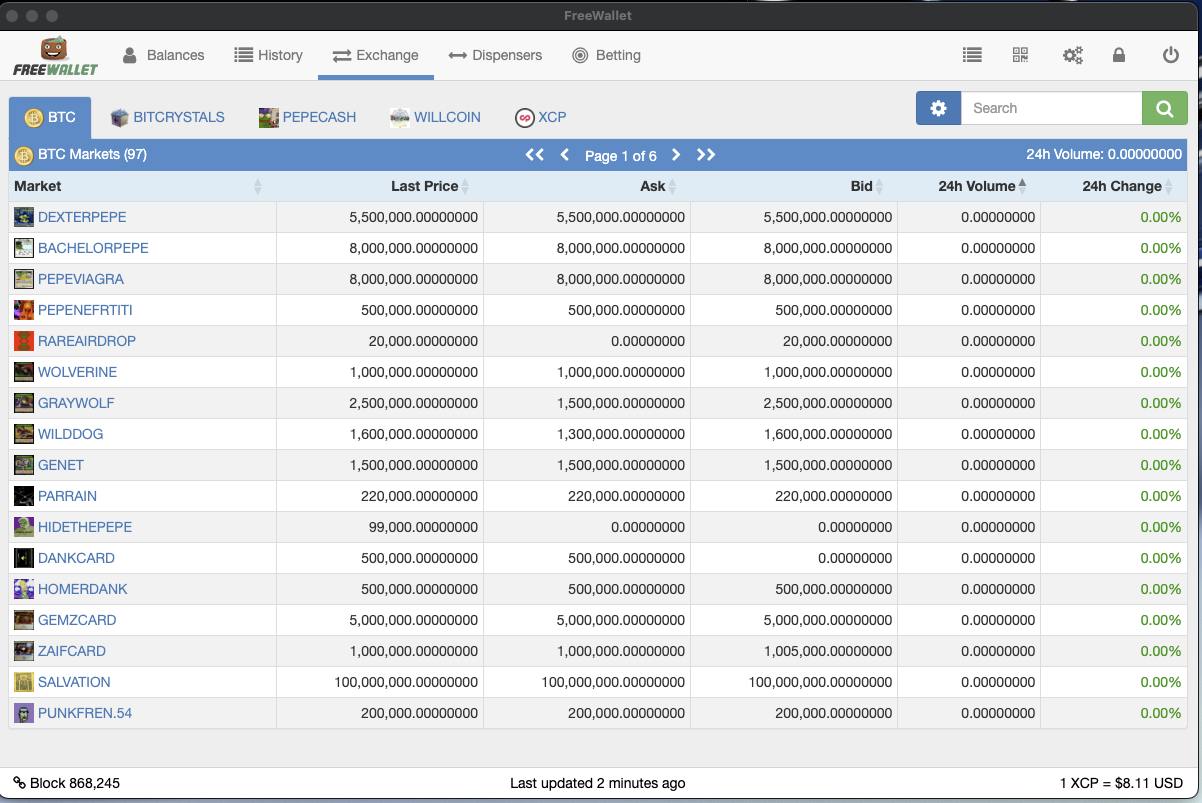Switch to the Balances tab
1202x803 pixels.
(x=163, y=55)
